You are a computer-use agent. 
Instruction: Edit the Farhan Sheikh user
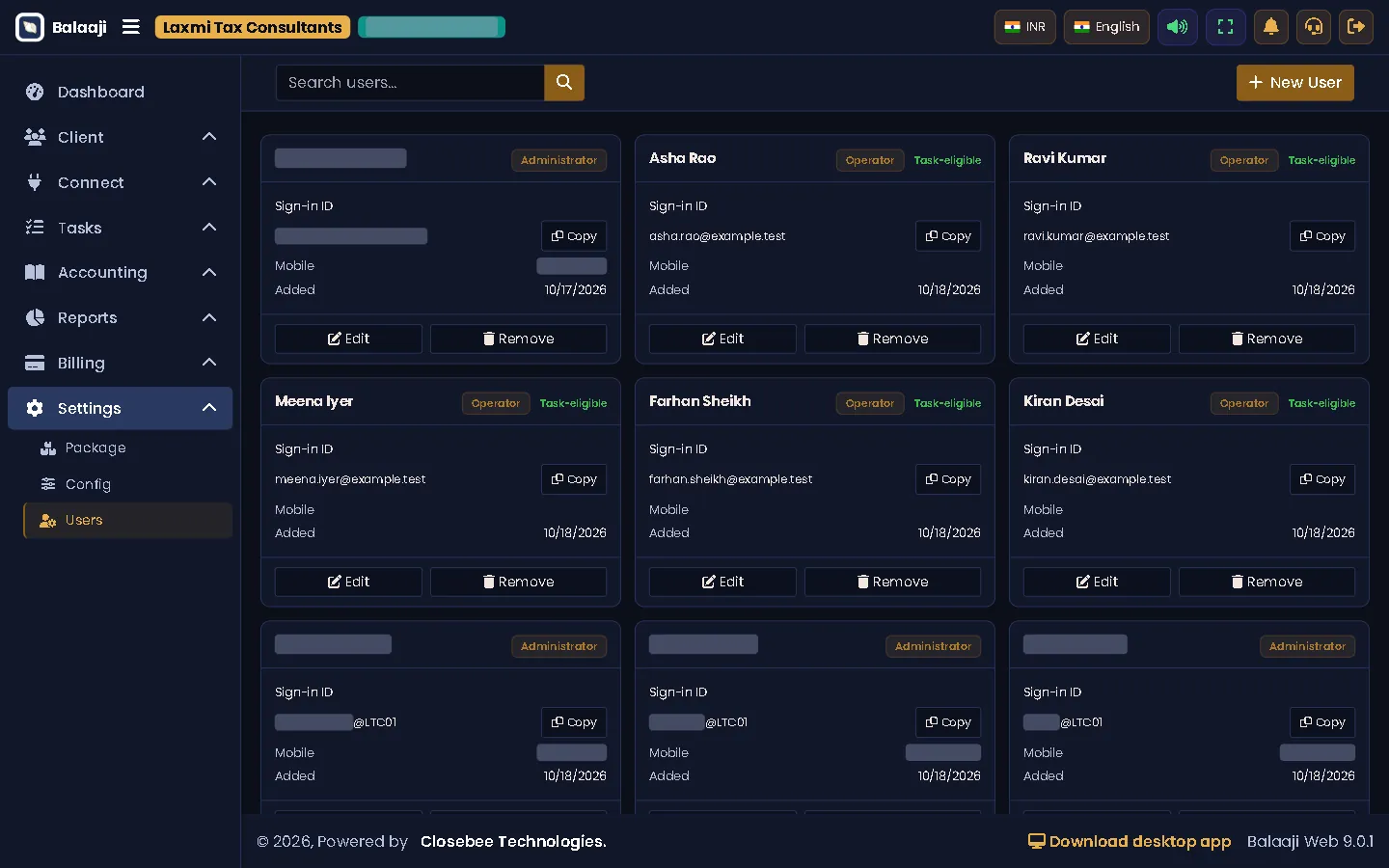click(722, 582)
